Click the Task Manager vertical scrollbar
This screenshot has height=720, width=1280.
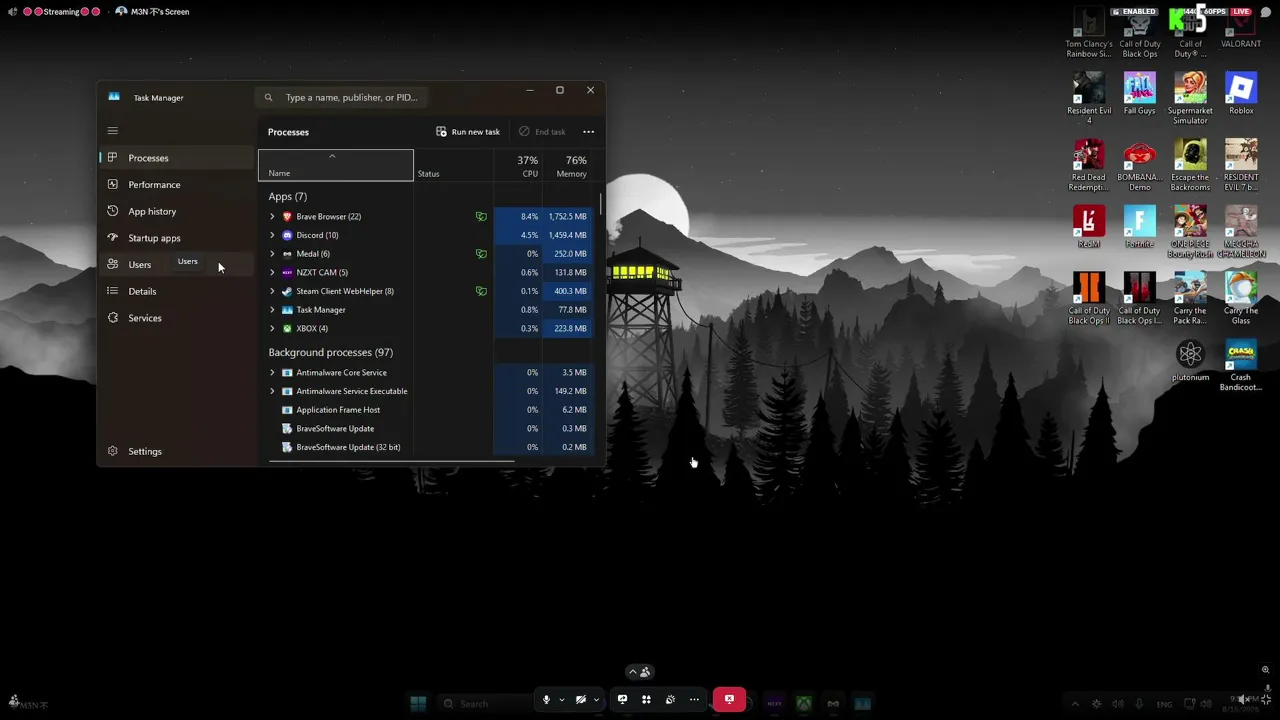(x=601, y=204)
